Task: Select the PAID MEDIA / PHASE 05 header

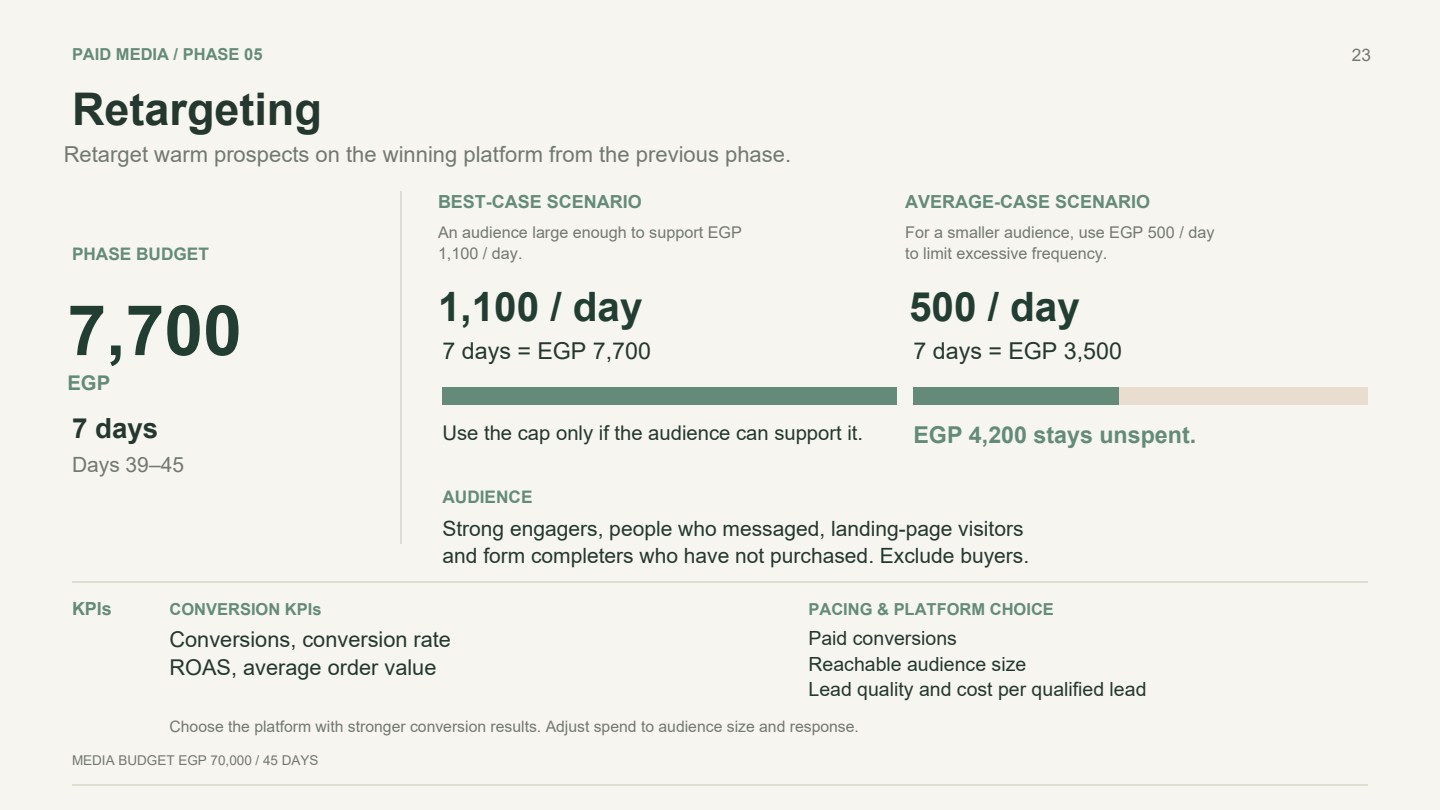Action: tap(167, 54)
